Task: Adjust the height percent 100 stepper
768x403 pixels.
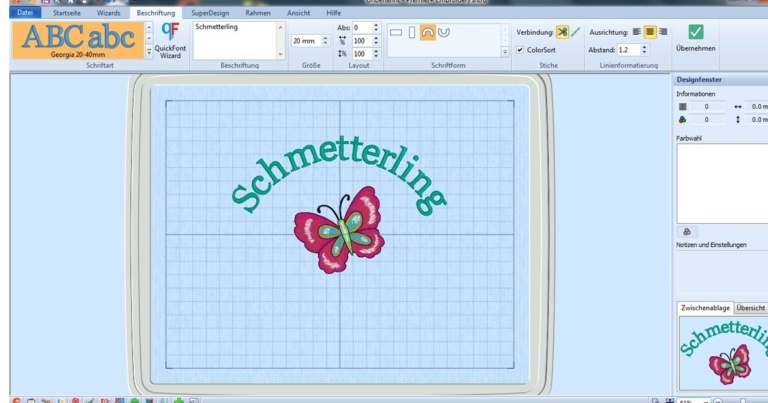Action: click(376, 53)
